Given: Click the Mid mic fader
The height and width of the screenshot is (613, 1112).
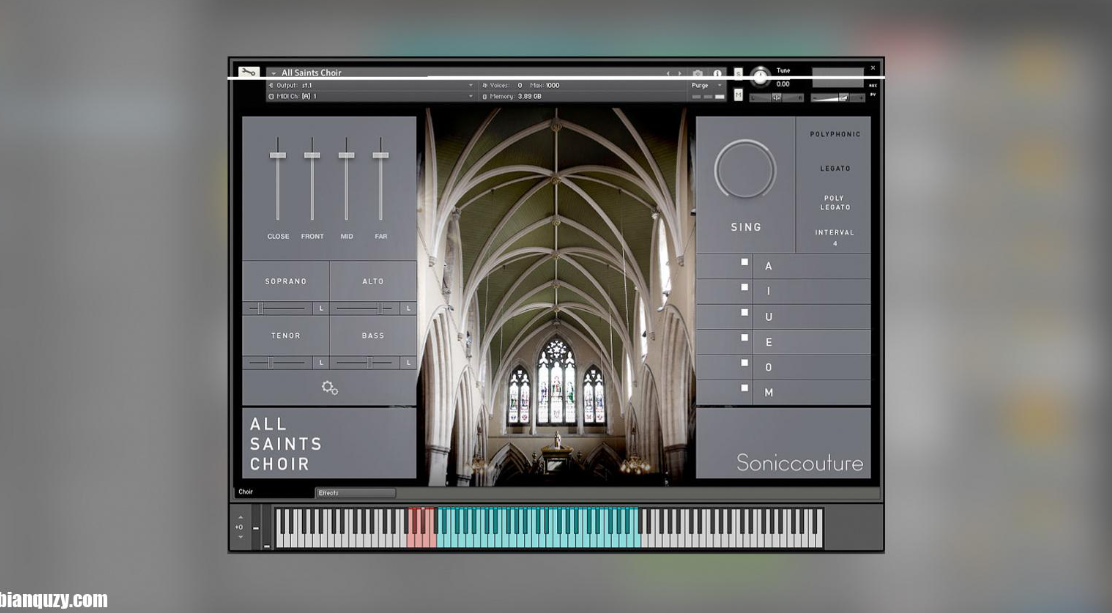Looking at the screenshot, I should pos(347,155).
